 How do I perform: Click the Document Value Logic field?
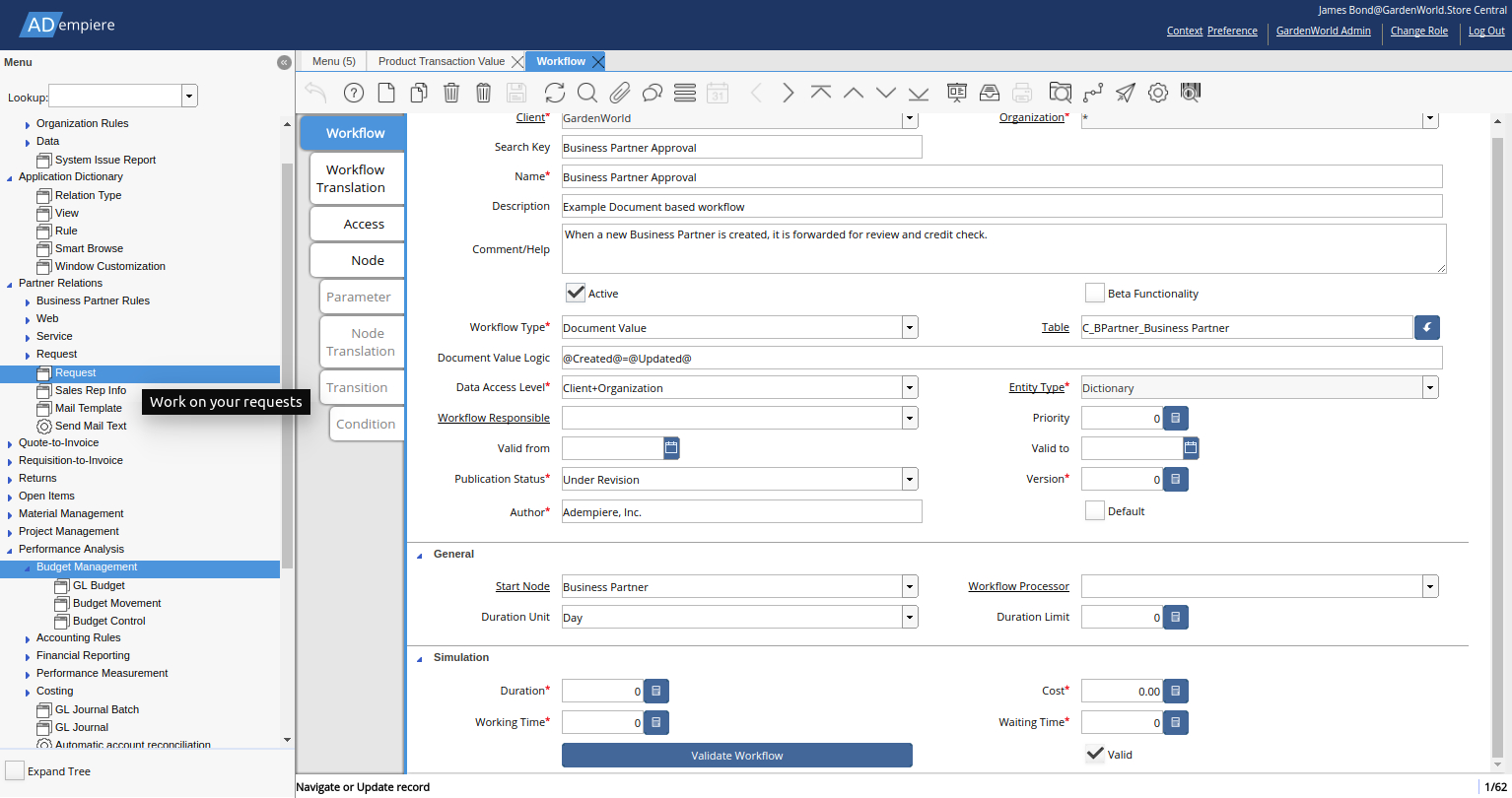tap(1002, 358)
